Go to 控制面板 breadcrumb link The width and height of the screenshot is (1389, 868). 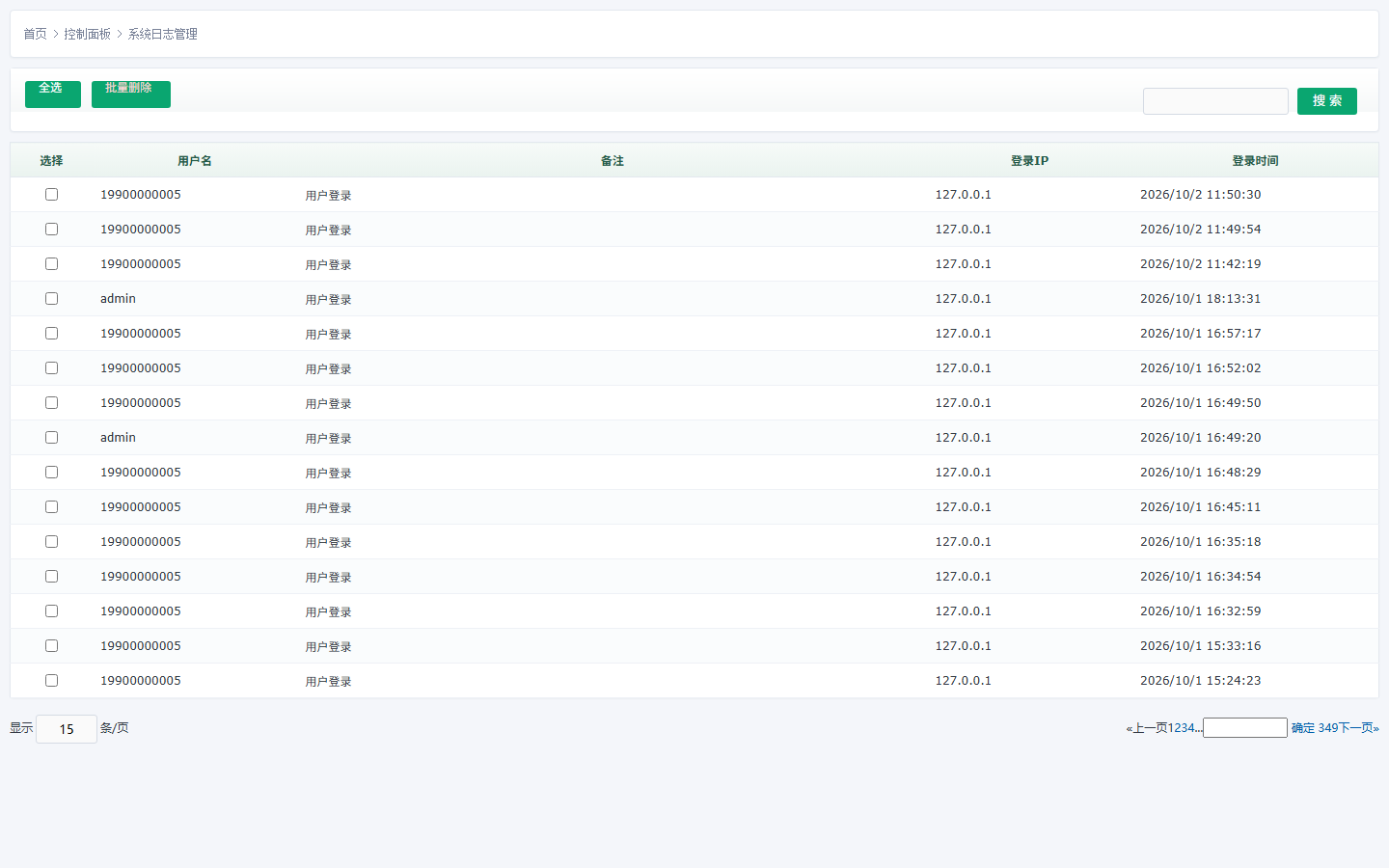[x=88, y=34]
